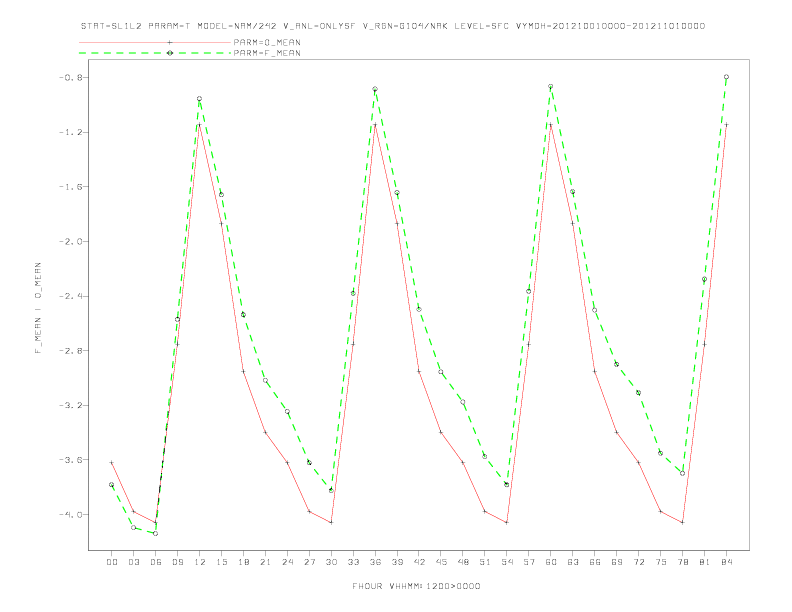Click the x-axis tick label 24
Screen dimensions: 792x612
click(x=287, y=562)
